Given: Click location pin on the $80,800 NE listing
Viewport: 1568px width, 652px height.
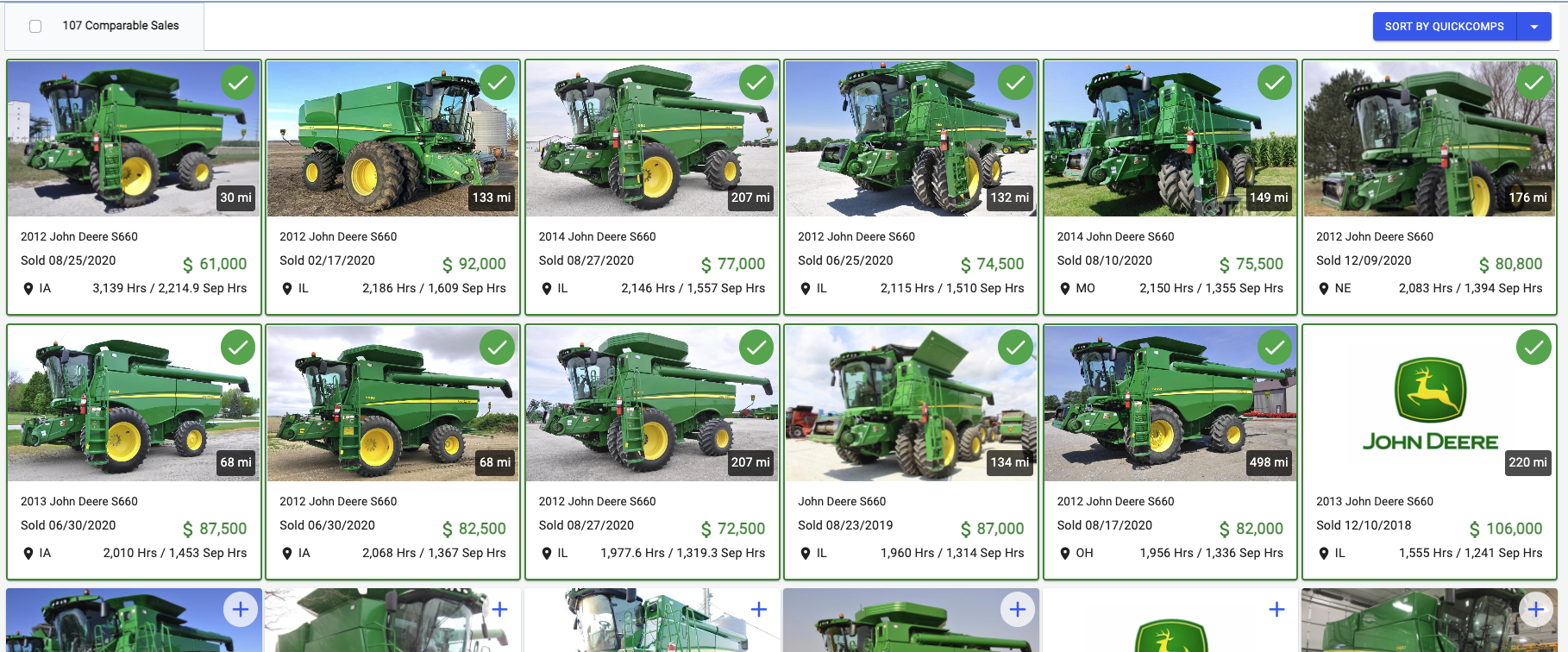Looking at the screenshot, I should (1324, 289).
